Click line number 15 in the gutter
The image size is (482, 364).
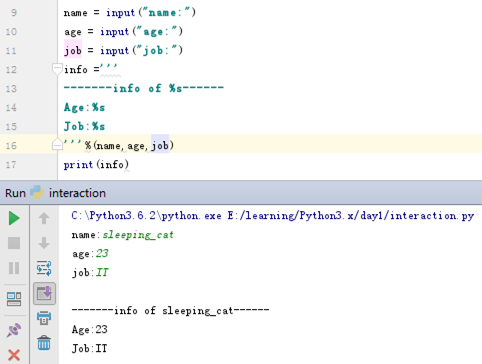(11, 127)
